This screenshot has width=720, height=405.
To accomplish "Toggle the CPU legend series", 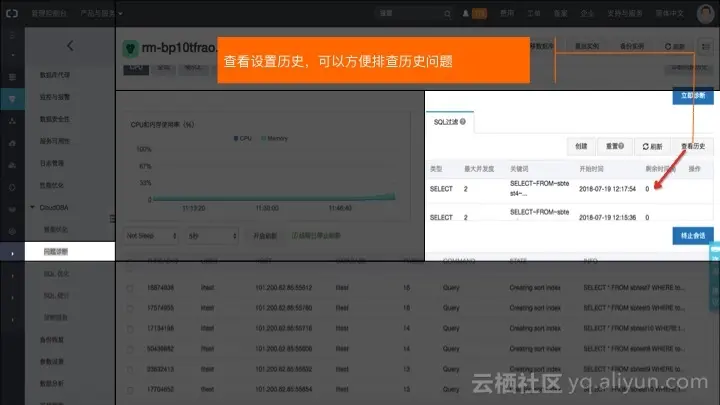I will (242, 138).
